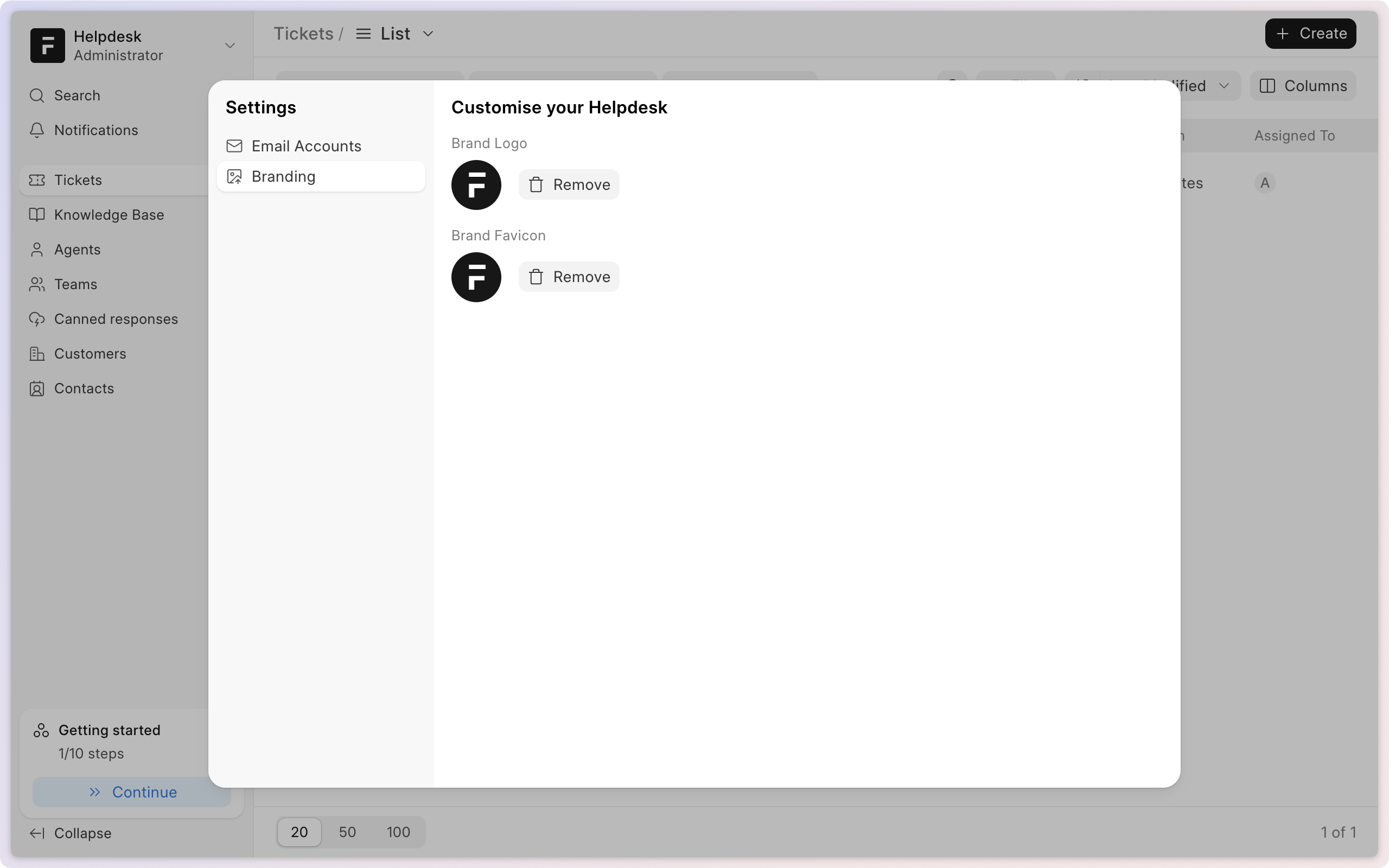
Task: Click the Create button
Action: (1310, 33)
